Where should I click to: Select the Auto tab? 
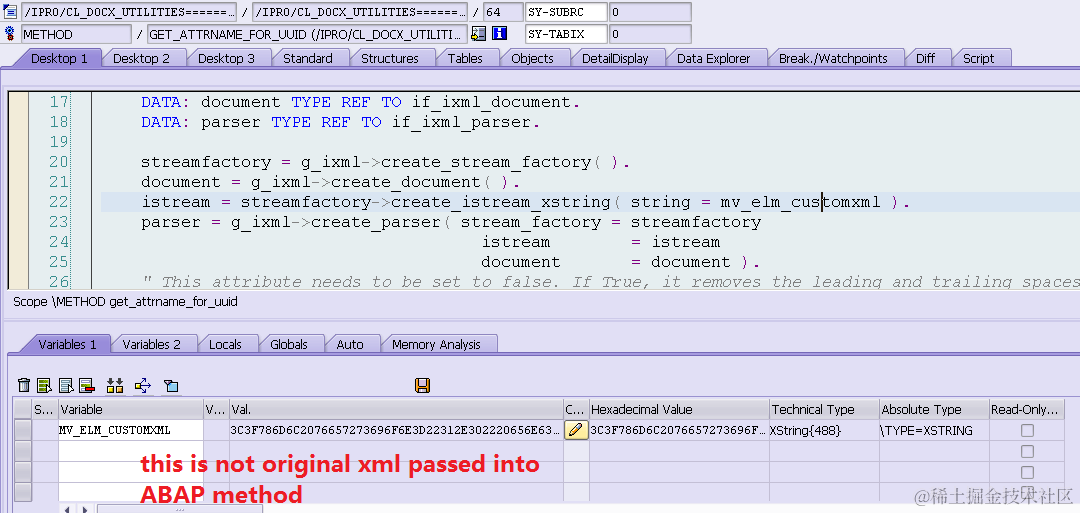(x=350, y=344)
